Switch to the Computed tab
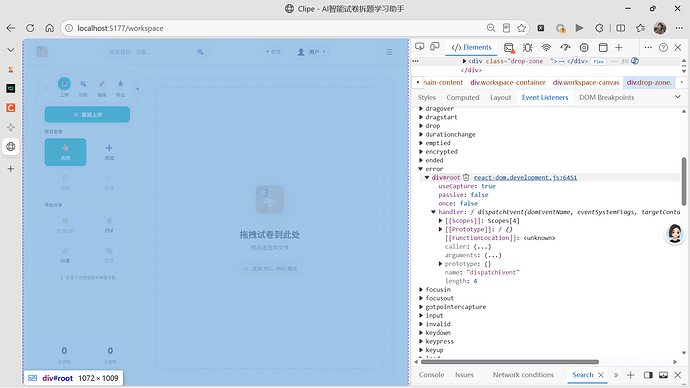Image resolution: width=690 pixels, height=388 pixels. tap(462, 97)
